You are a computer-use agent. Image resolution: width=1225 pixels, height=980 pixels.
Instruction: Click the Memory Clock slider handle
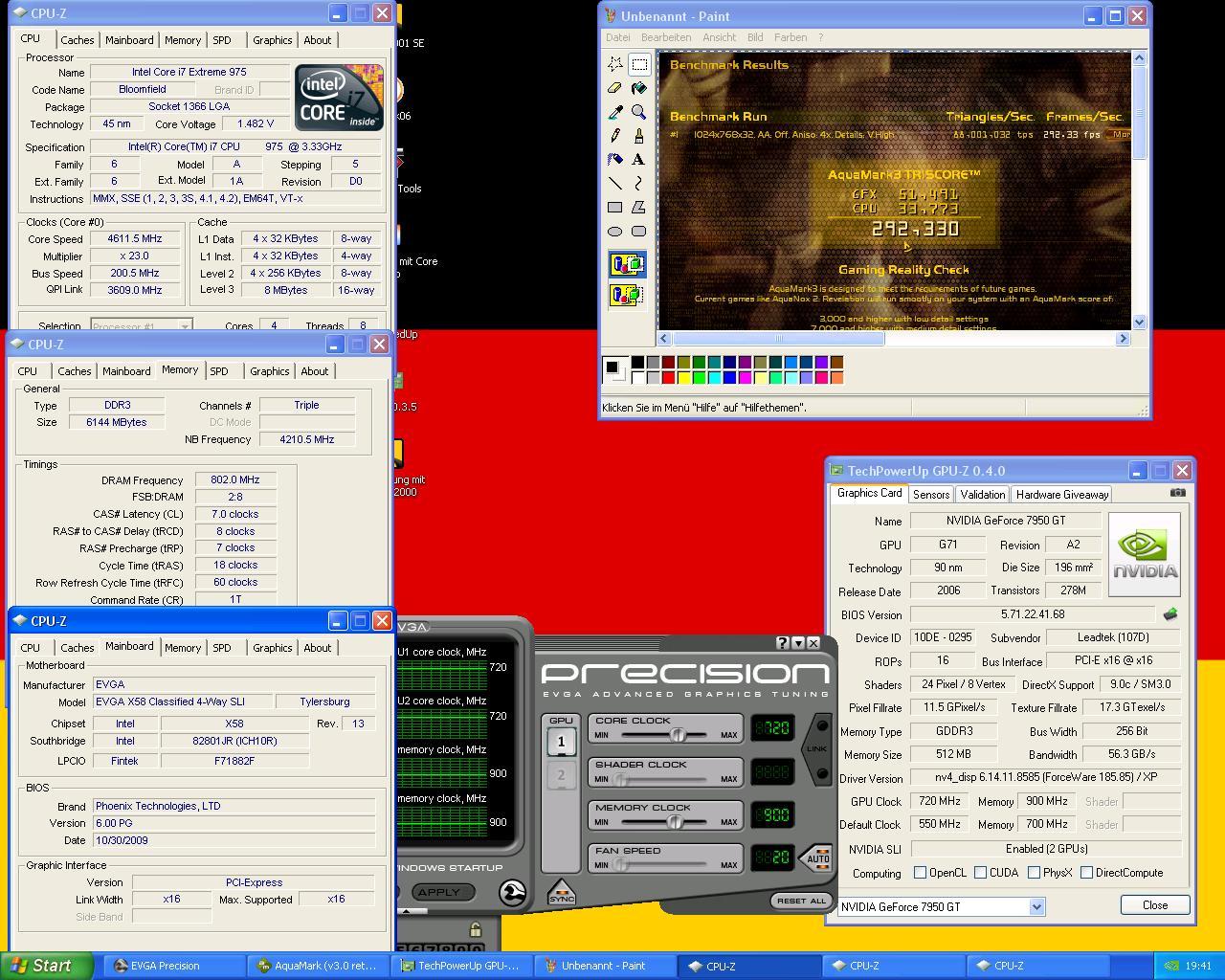674,821
